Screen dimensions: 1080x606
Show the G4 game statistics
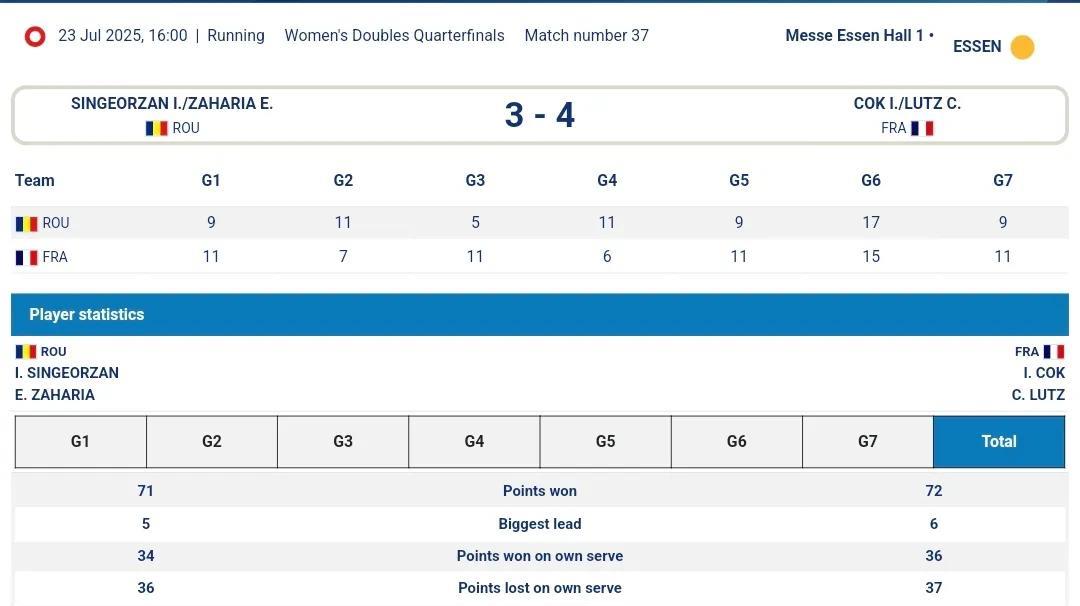point(474,442)
